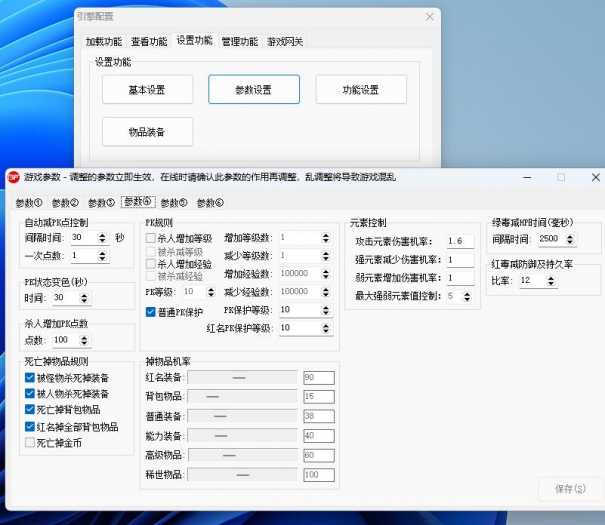Click the 一次点数 spinner control
Viewport: 605px width, 525px height.
88,256
